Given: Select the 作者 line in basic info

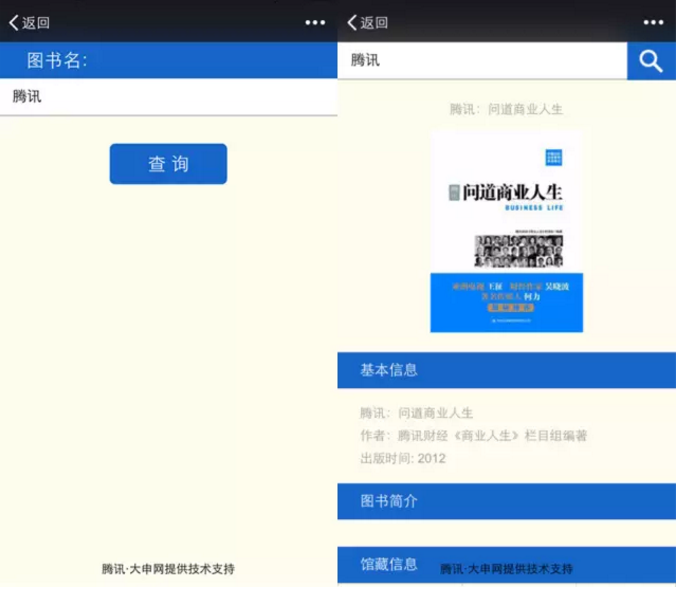Looking at the screenshot, I should (x=474, y=436).
